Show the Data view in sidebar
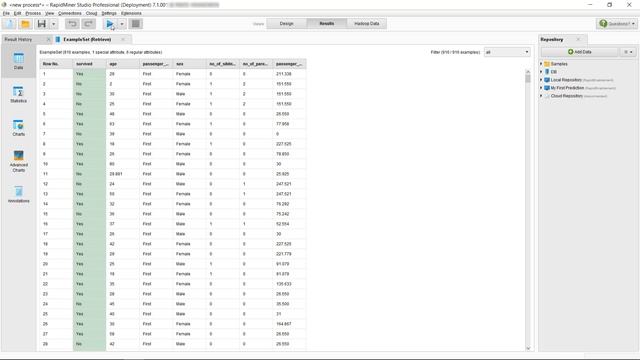Image resolution: width=640 pixels, height=360 pixels. (x=18, y=61)
